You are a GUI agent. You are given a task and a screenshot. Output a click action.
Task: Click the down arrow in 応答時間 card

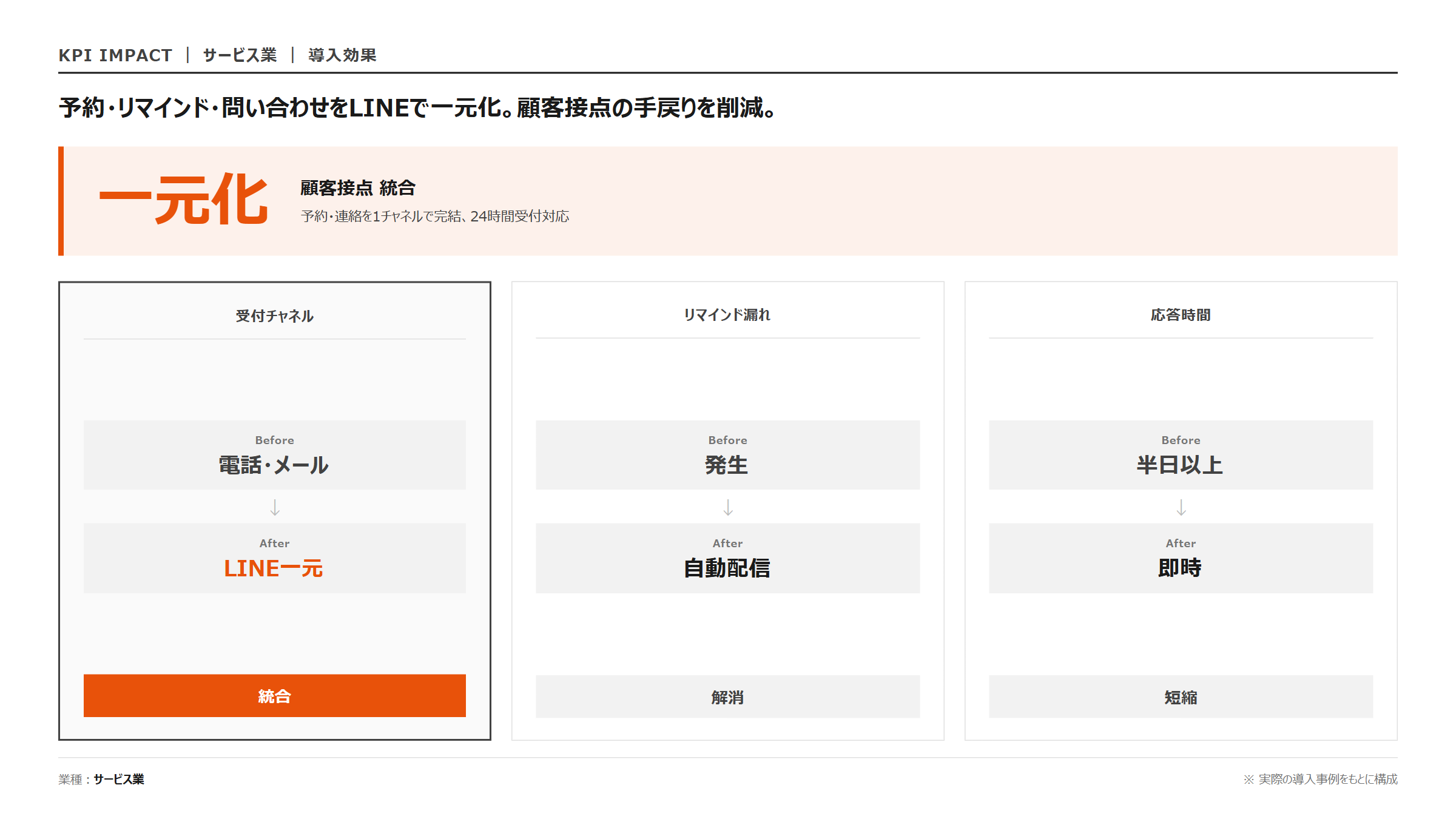click(1181, 507)
